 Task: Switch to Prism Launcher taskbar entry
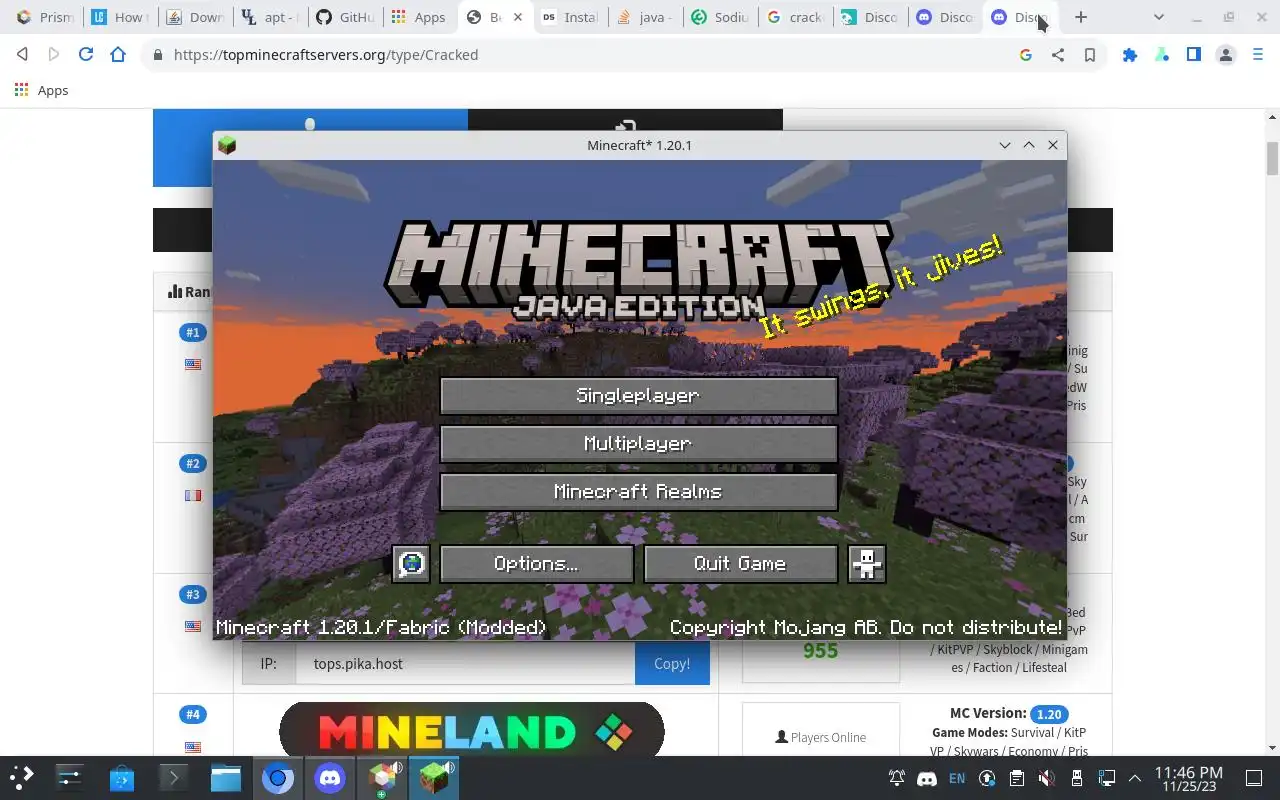[382, 777]
